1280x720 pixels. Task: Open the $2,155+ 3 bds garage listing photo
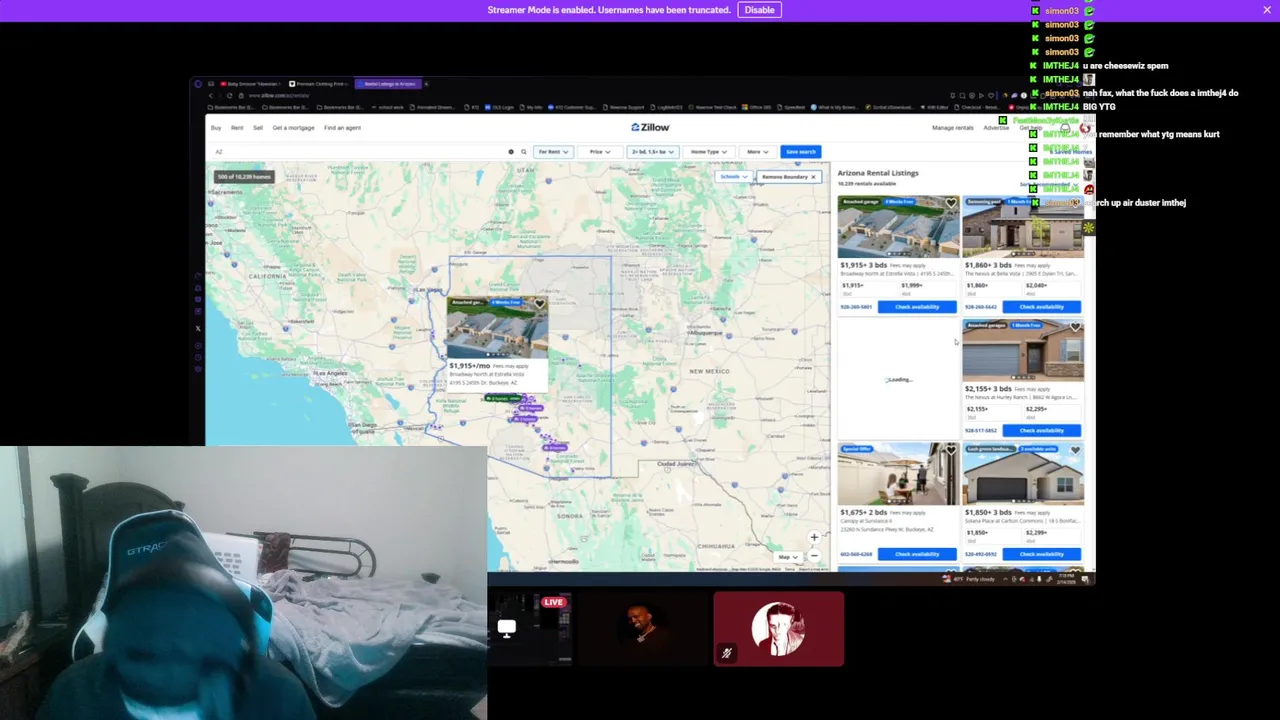[1022, 351]
